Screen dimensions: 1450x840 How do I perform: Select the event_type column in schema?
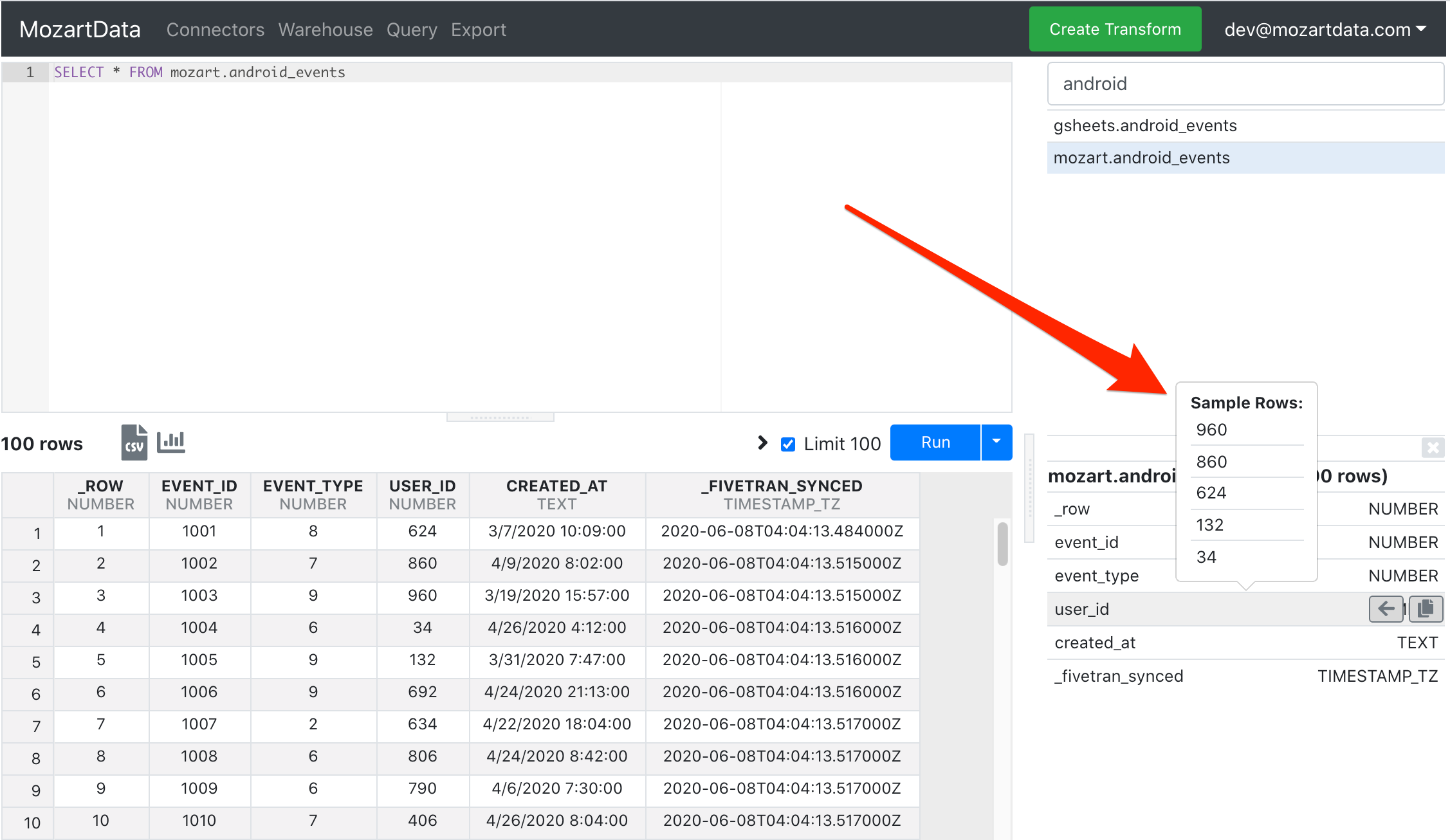coord(1245,576)
